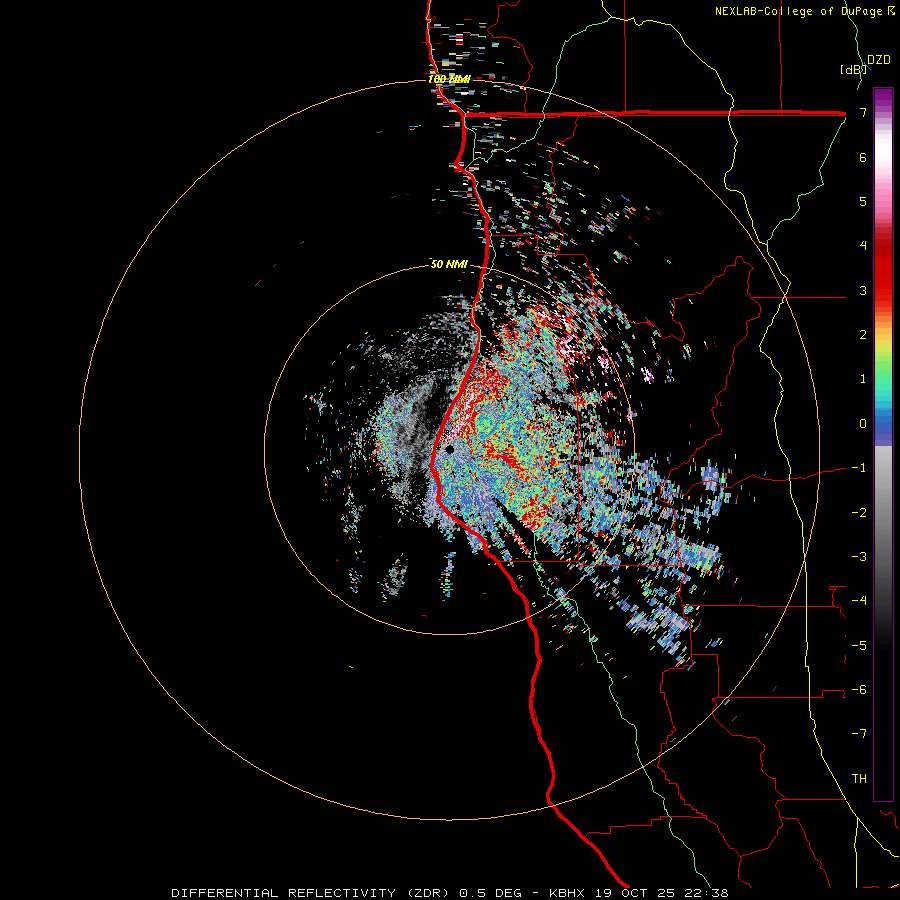Click the 0.5 DEG elevation text

pos(490,893)
